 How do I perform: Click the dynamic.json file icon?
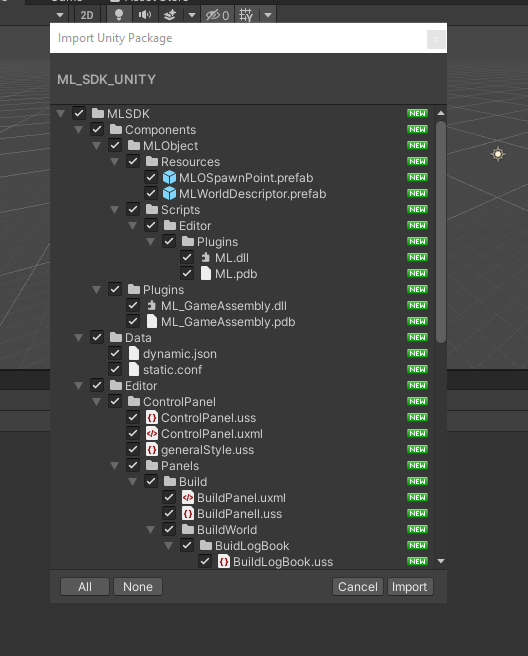[x=133, y=353]
